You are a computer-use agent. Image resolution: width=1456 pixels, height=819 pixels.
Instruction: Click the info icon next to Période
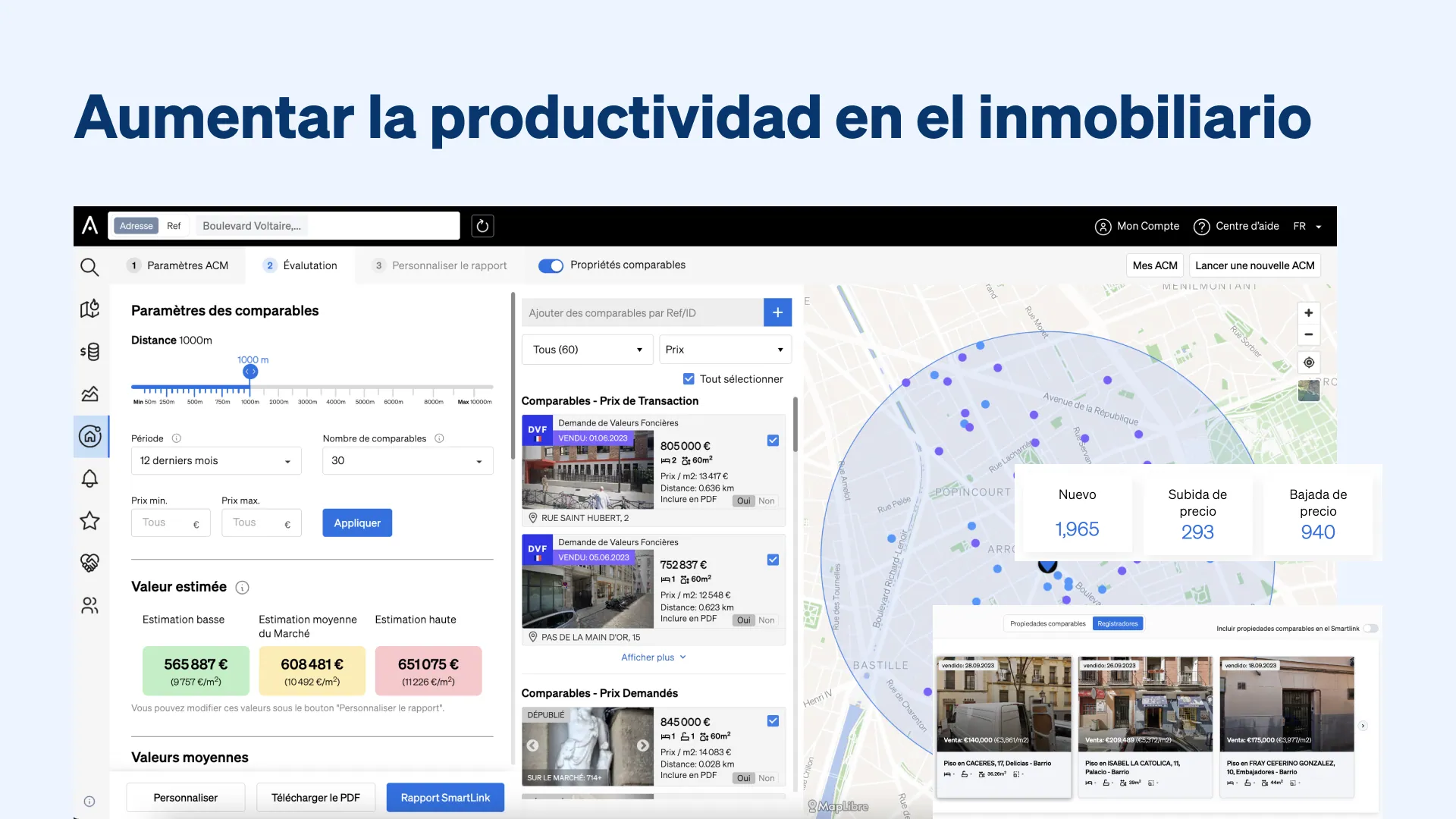176,438
